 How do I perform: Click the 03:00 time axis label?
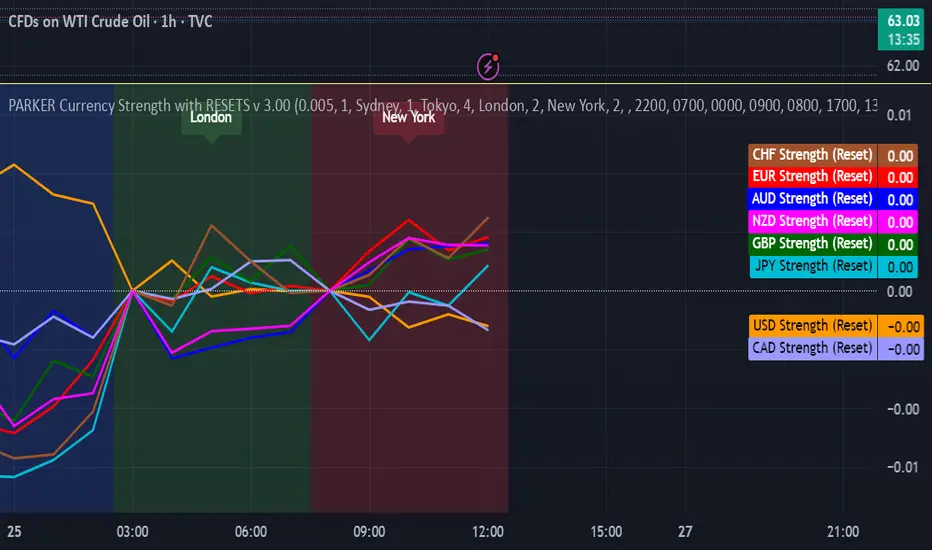133,532
